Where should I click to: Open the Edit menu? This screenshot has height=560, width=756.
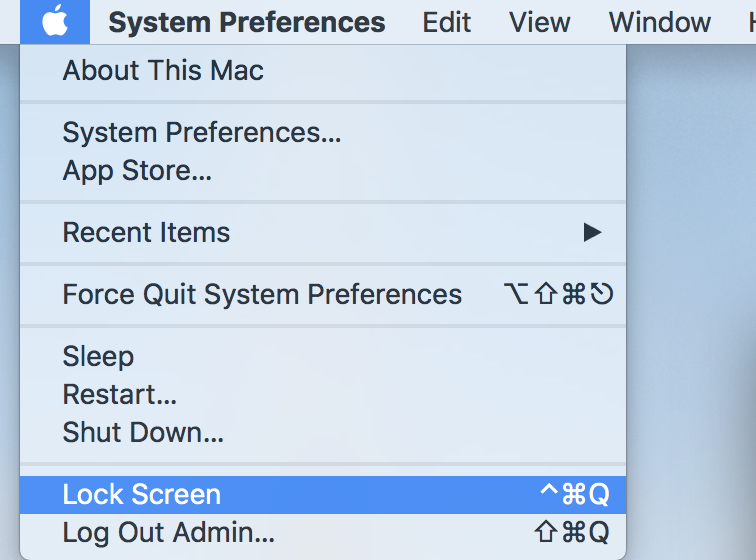point(446,22)
